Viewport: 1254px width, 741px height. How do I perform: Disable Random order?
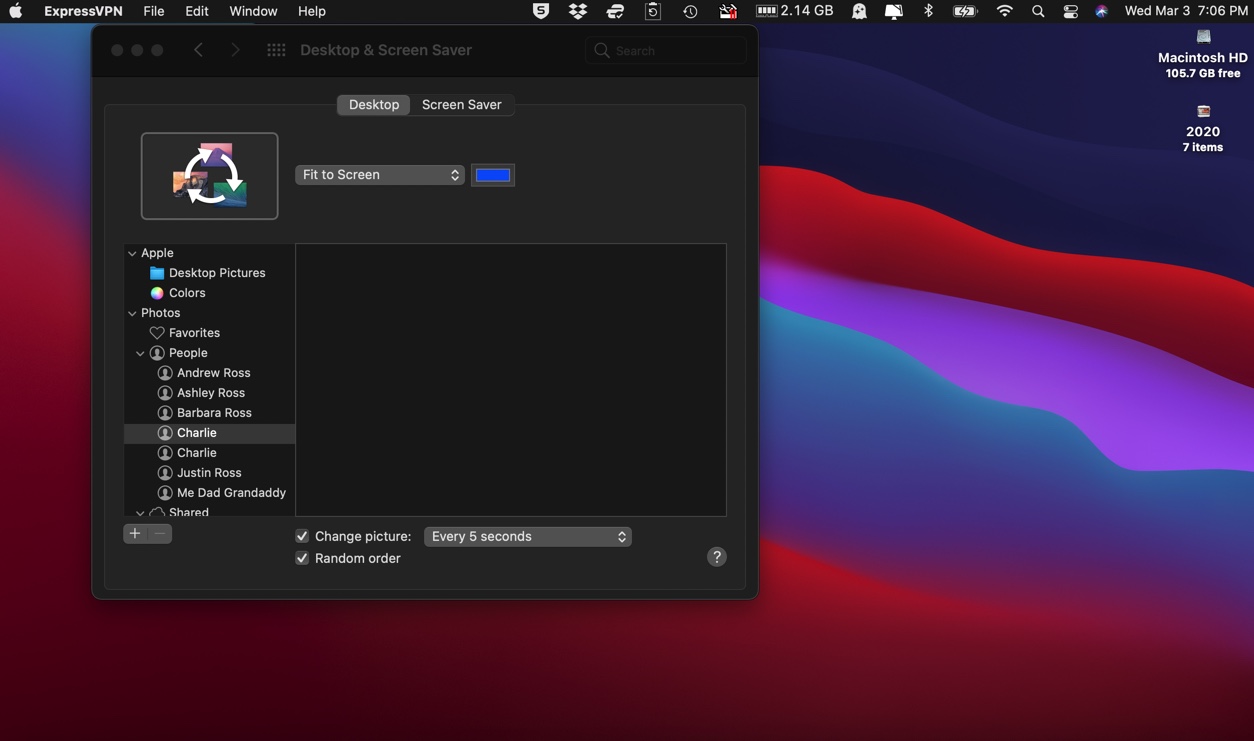pyautogui.click(x=302, y=558)
